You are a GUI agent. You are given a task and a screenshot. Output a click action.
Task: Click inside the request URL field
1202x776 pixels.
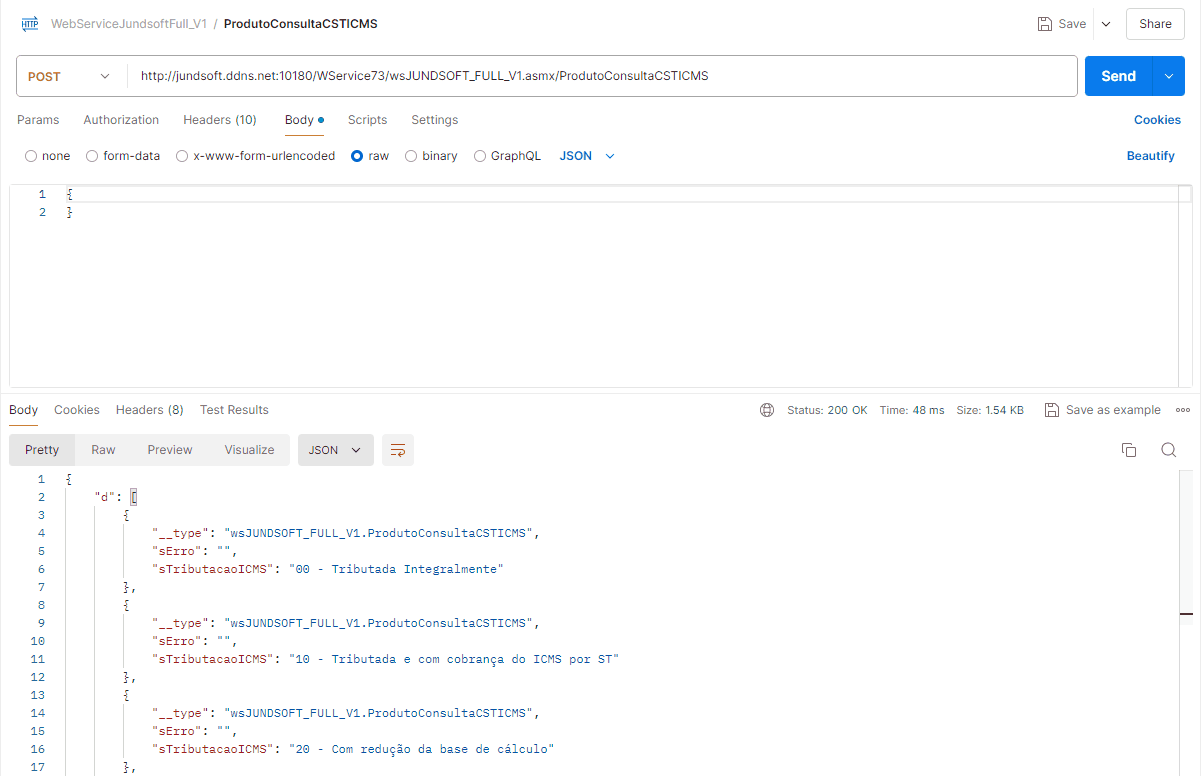tap(600, 76)
